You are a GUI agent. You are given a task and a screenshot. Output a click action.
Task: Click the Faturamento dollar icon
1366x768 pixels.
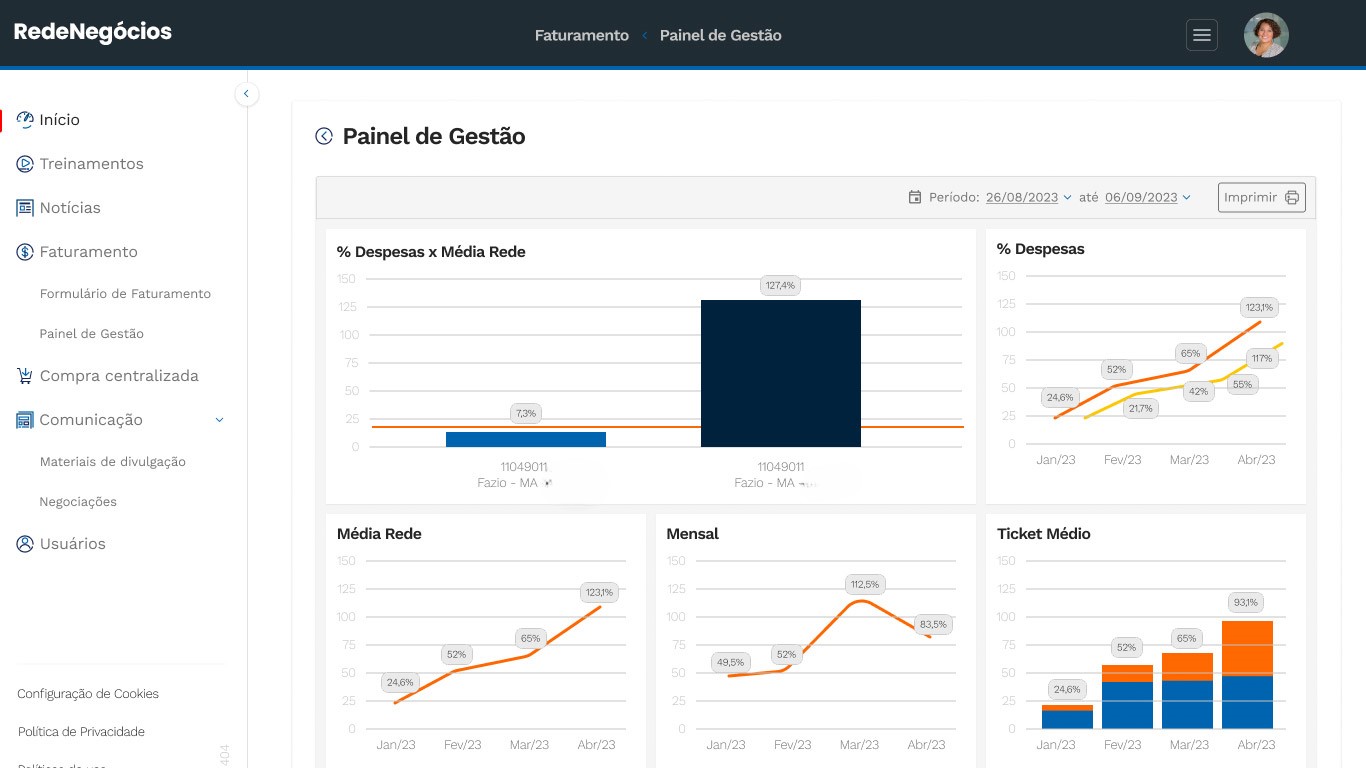click(25, 252)
